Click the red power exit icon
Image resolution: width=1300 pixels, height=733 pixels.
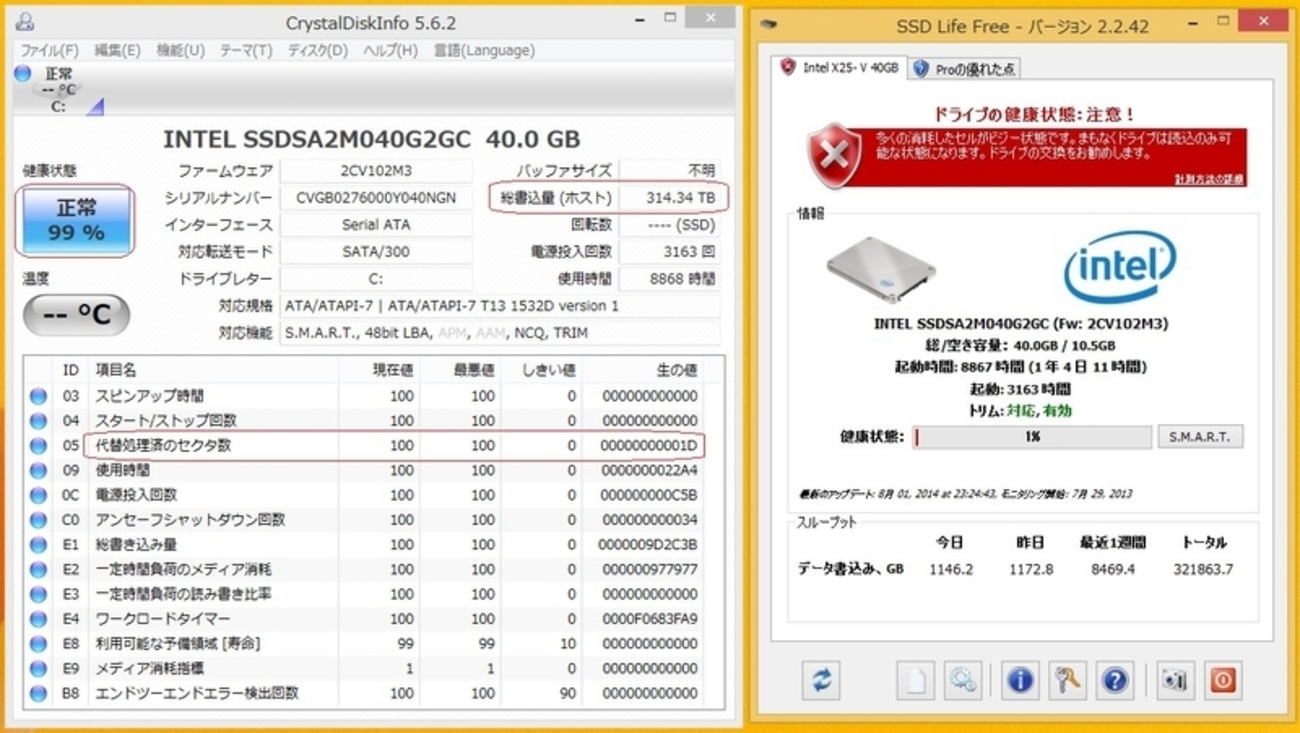point(1223,680)
